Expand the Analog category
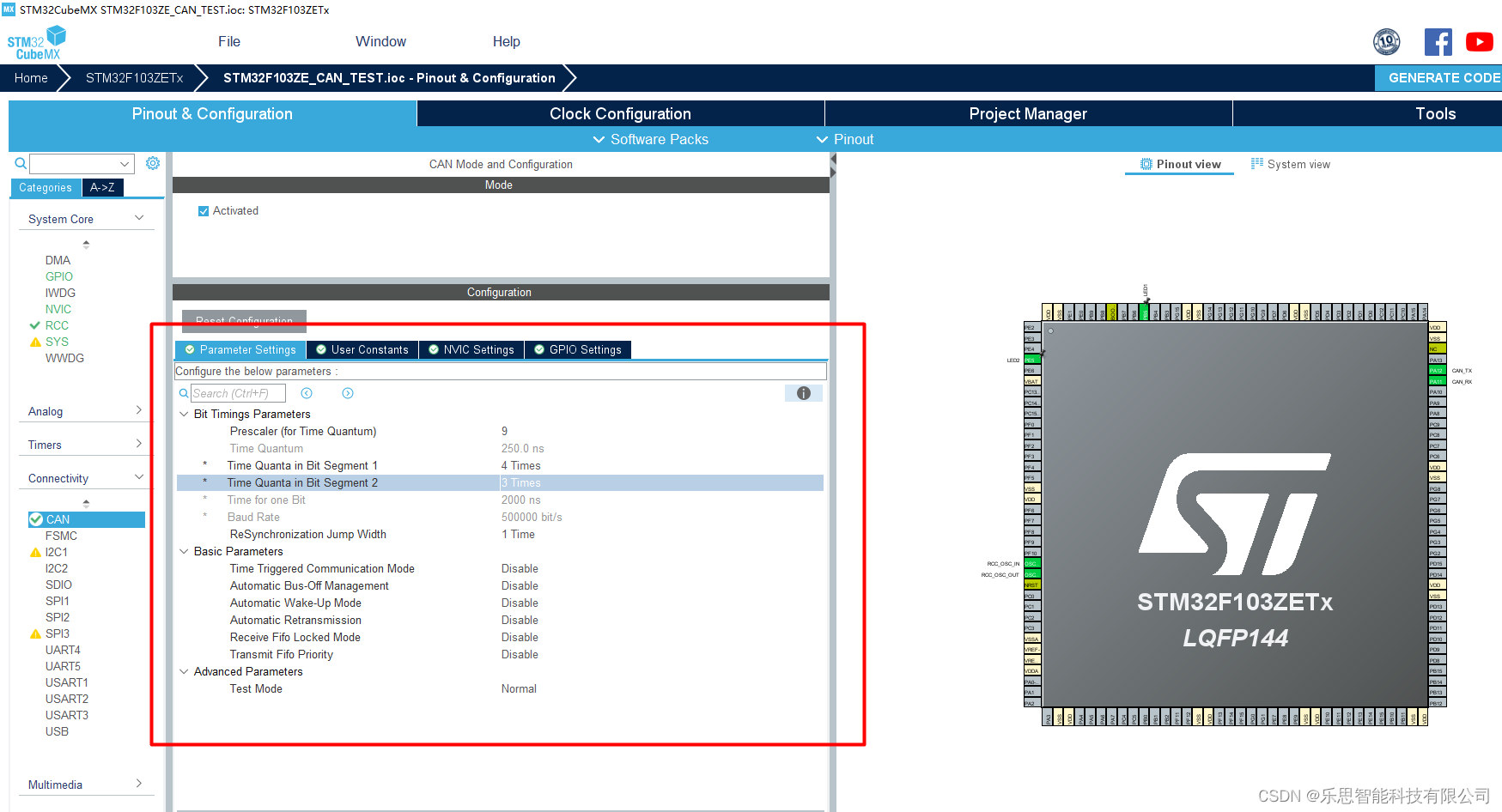 click(x=139, y=410)
